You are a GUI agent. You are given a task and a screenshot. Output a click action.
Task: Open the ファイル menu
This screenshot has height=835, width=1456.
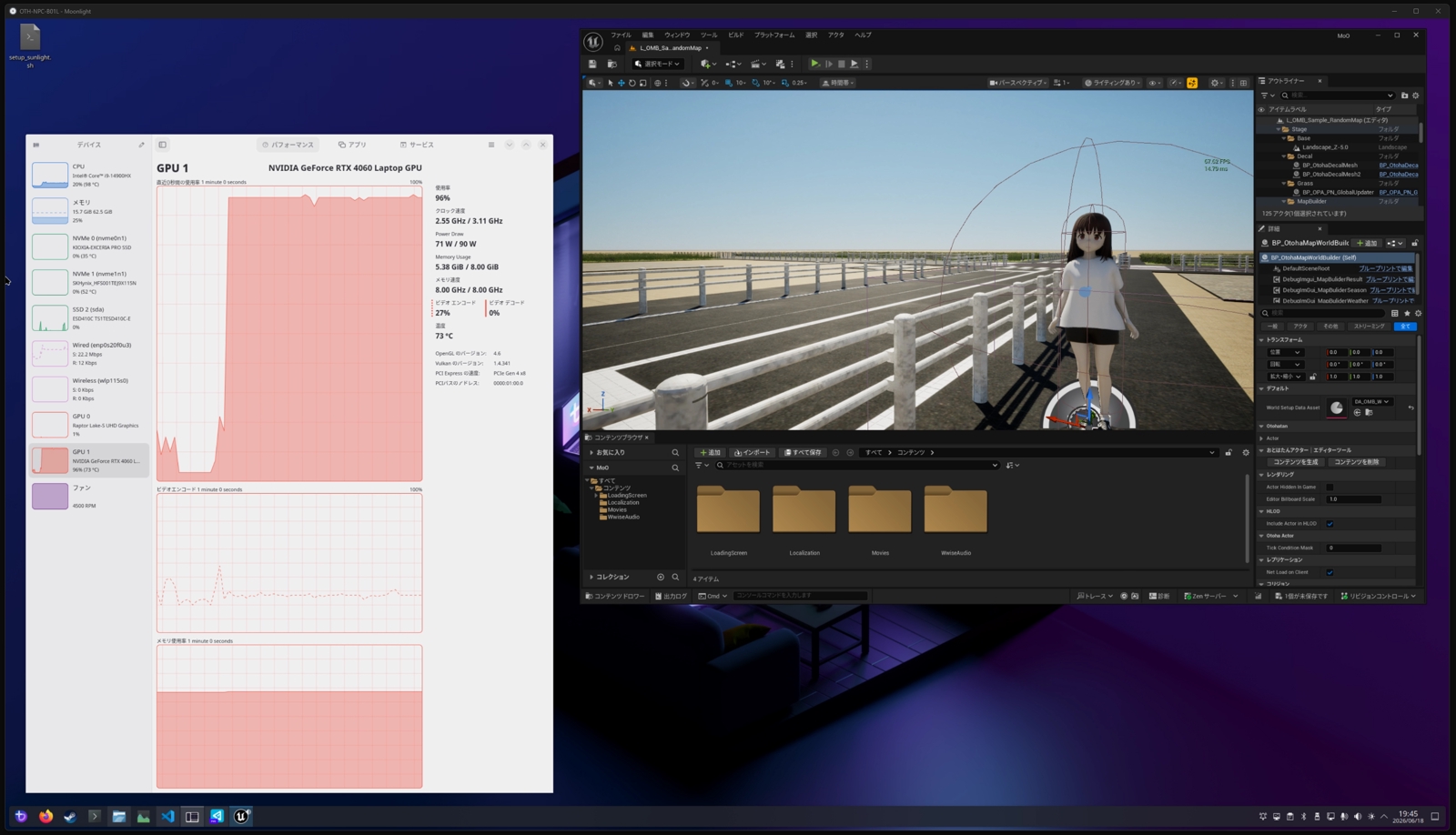coord(621,35)
